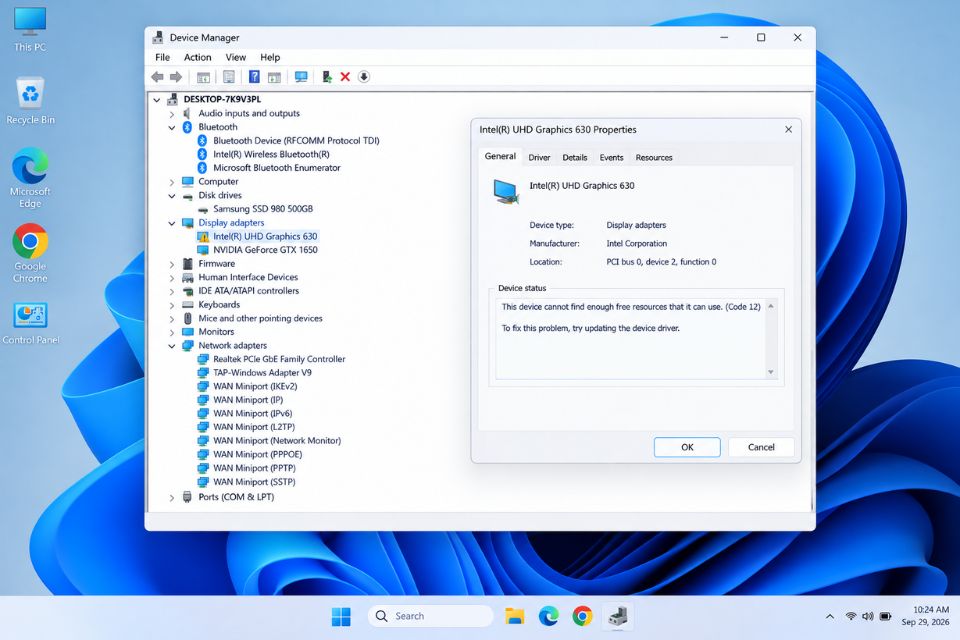Click the Action pane toolbar icon
This screenshot has width=960, height=640.
click(x=274, y=77)
